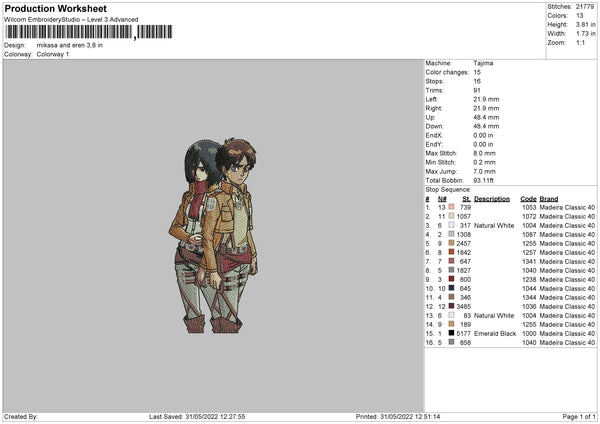This screenshot has width=600, height=424.
Task: Pick the orange-brown swatch in stop row 6
Action: point(452,252)
